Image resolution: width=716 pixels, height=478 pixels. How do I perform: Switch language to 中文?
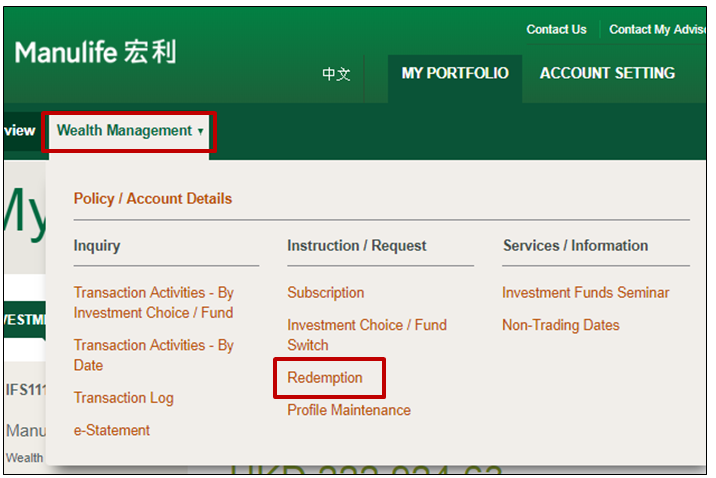336,74
